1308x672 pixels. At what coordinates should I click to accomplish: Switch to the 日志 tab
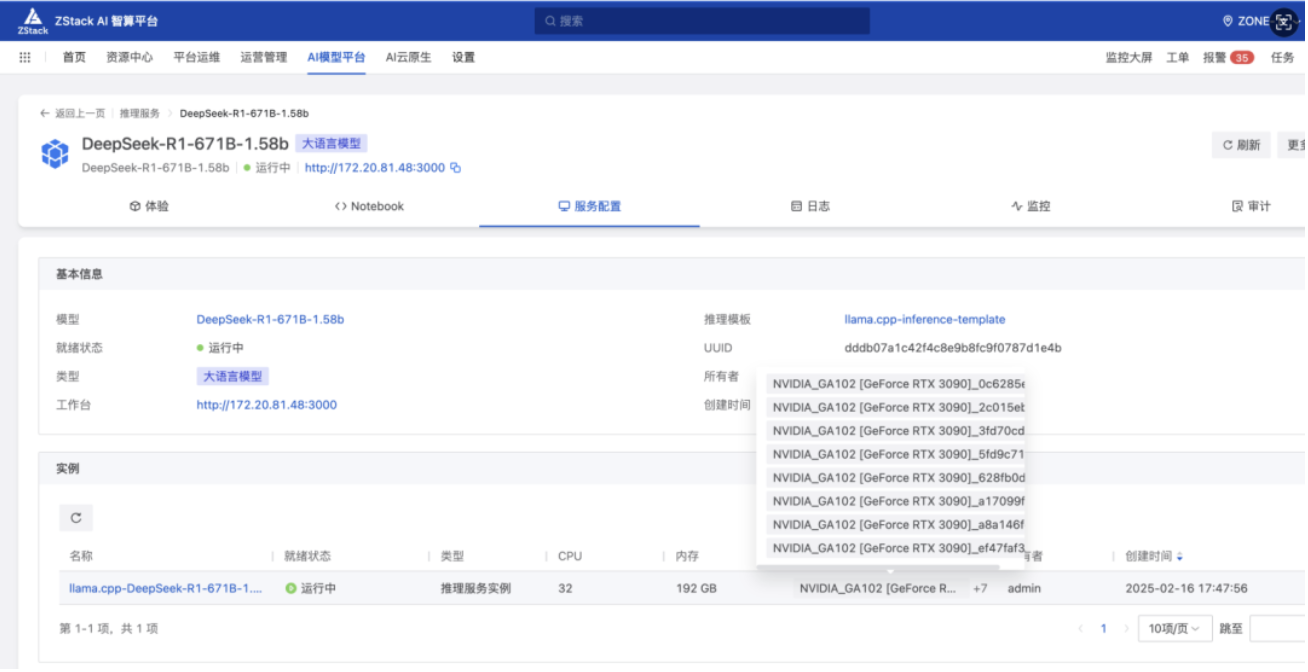click(x=810, y=207)
